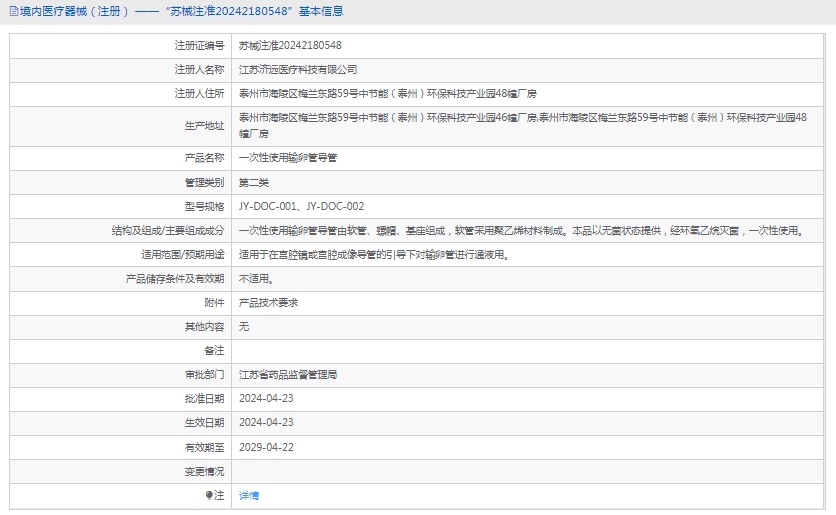Click the bullet icon next to 注
This screenshot has width=836, height=515.
209,495
